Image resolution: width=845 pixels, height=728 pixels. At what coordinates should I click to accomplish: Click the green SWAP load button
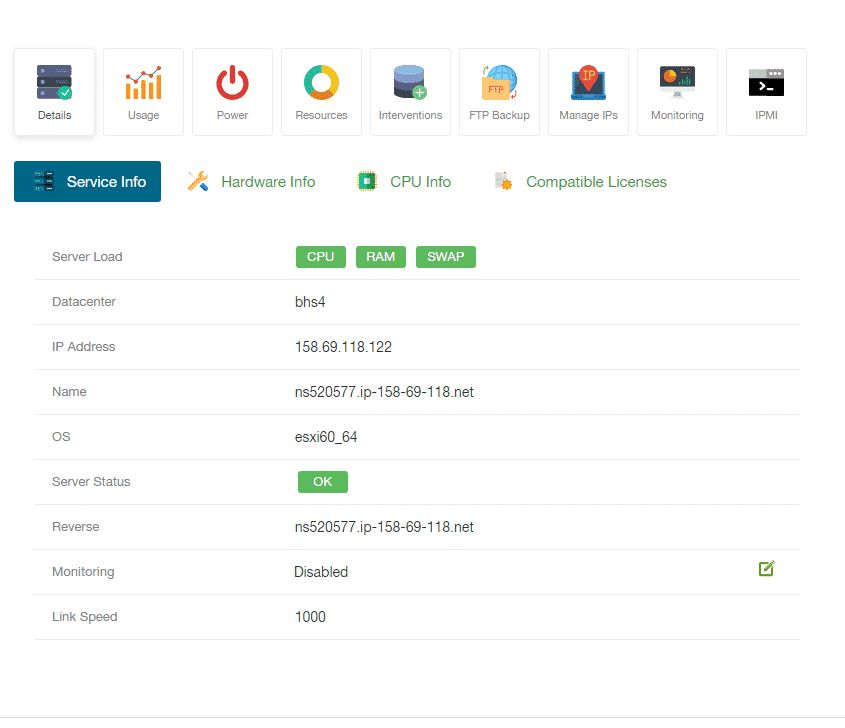(x=446, y=257)
